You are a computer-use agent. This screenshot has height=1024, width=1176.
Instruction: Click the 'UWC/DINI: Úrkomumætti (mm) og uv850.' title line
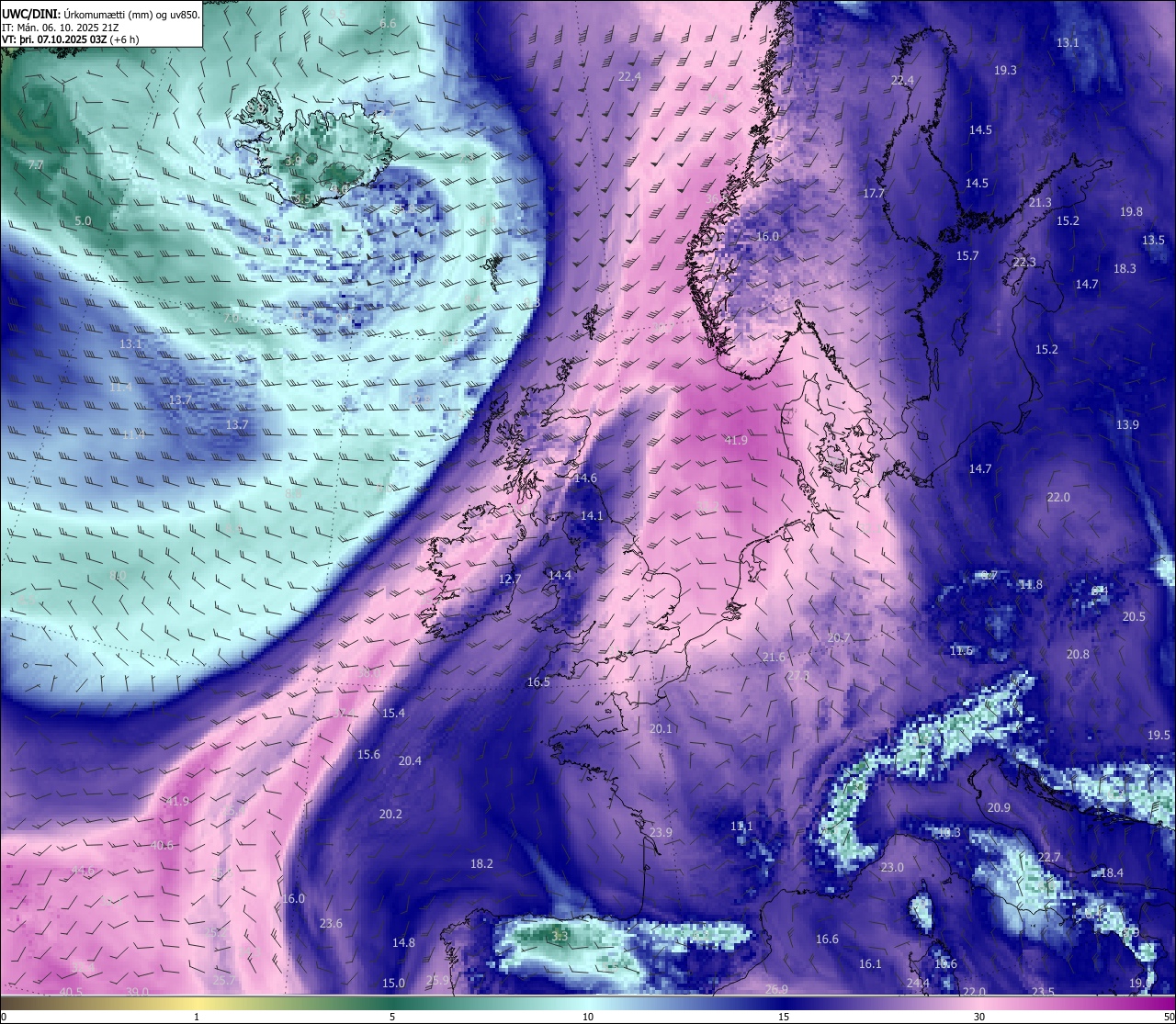point(101,14)
